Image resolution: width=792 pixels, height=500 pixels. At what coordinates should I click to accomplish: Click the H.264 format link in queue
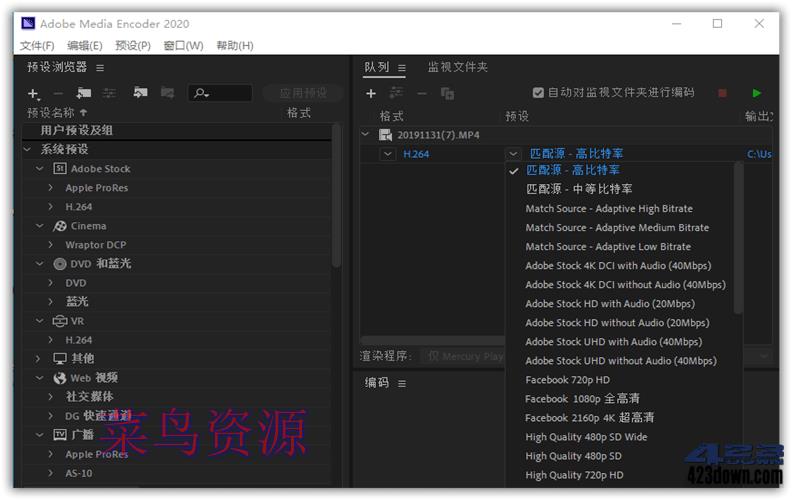[416, 154]
